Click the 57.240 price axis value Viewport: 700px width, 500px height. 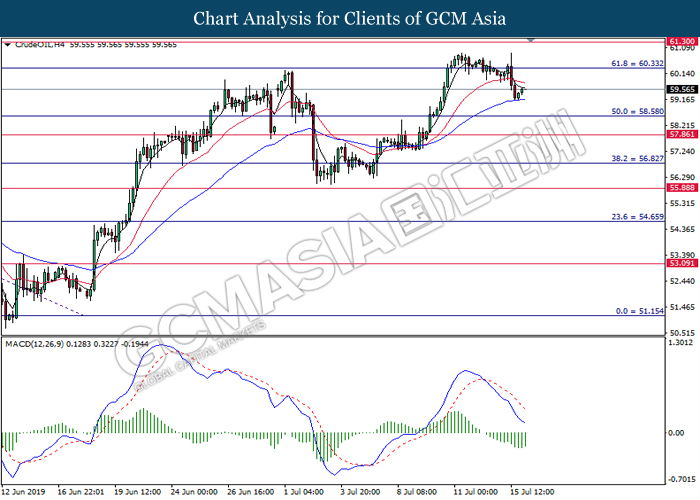[x=682, y=152]
